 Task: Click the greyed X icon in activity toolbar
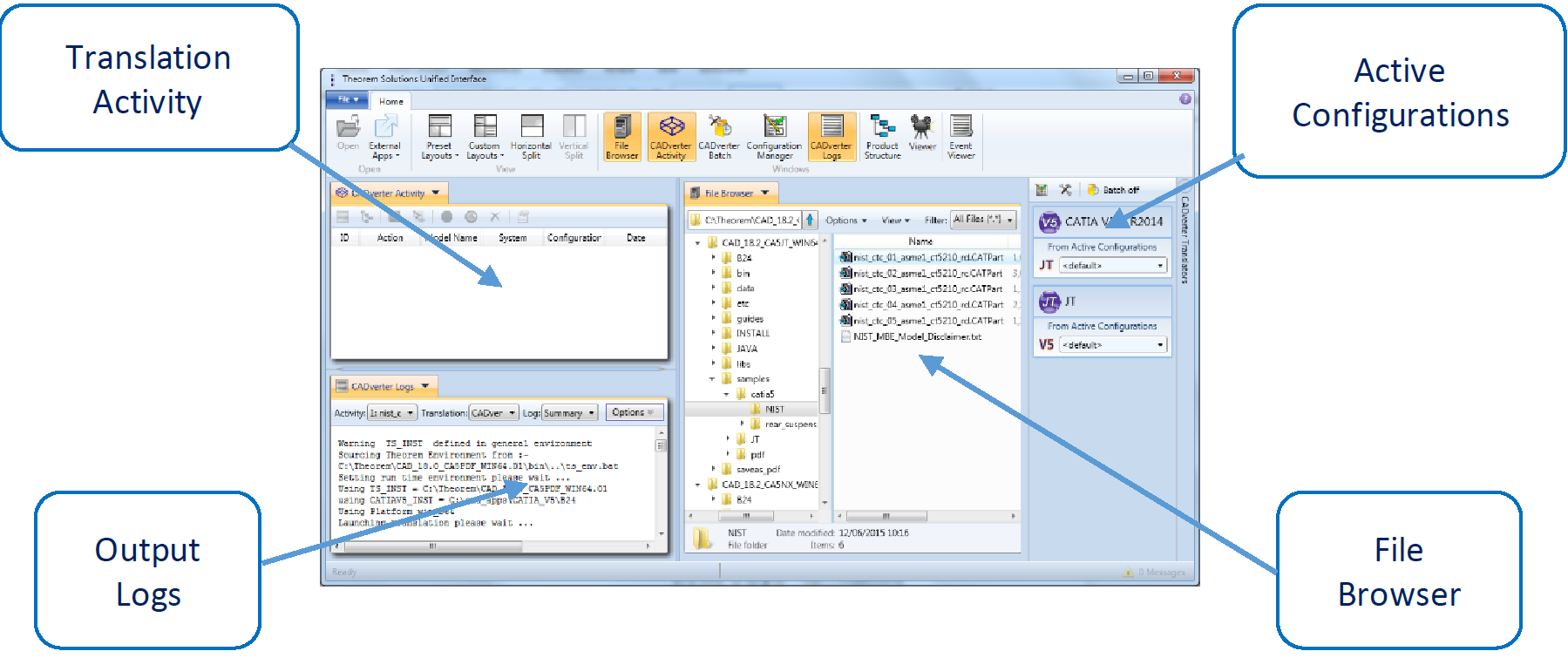coord(495,217)
